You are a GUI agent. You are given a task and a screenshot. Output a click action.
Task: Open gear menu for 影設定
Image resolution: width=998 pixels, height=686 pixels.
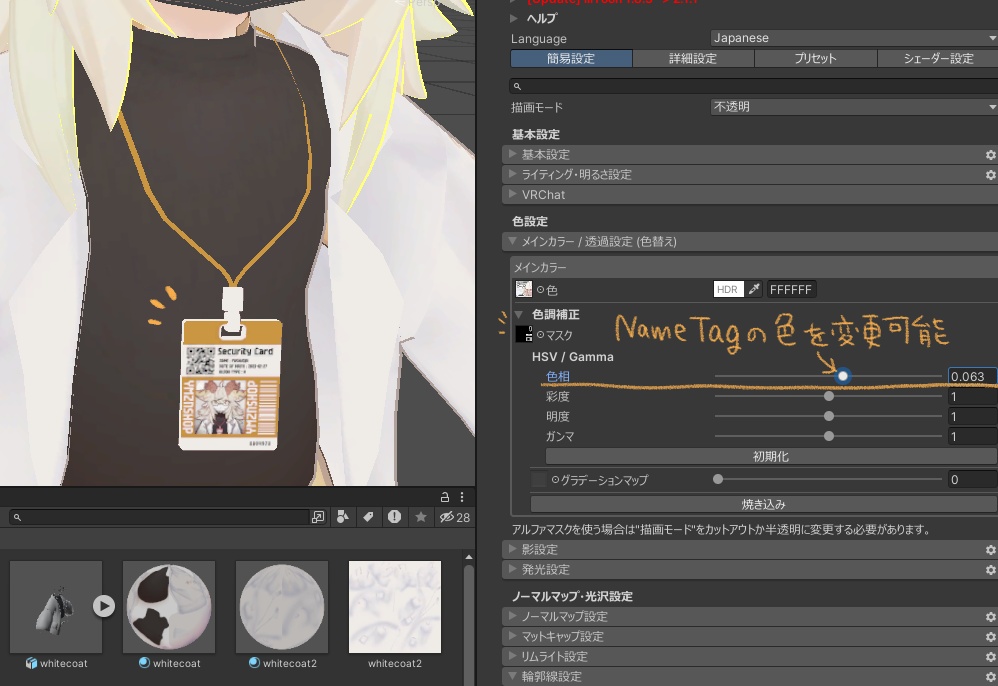(990, 549)
